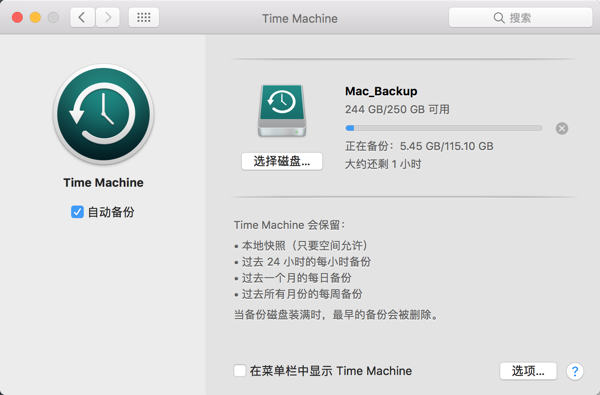Enable 在菜单栏中显示 Time Machine checkbox
Viewport: 600px width, 395px height.
240,371
